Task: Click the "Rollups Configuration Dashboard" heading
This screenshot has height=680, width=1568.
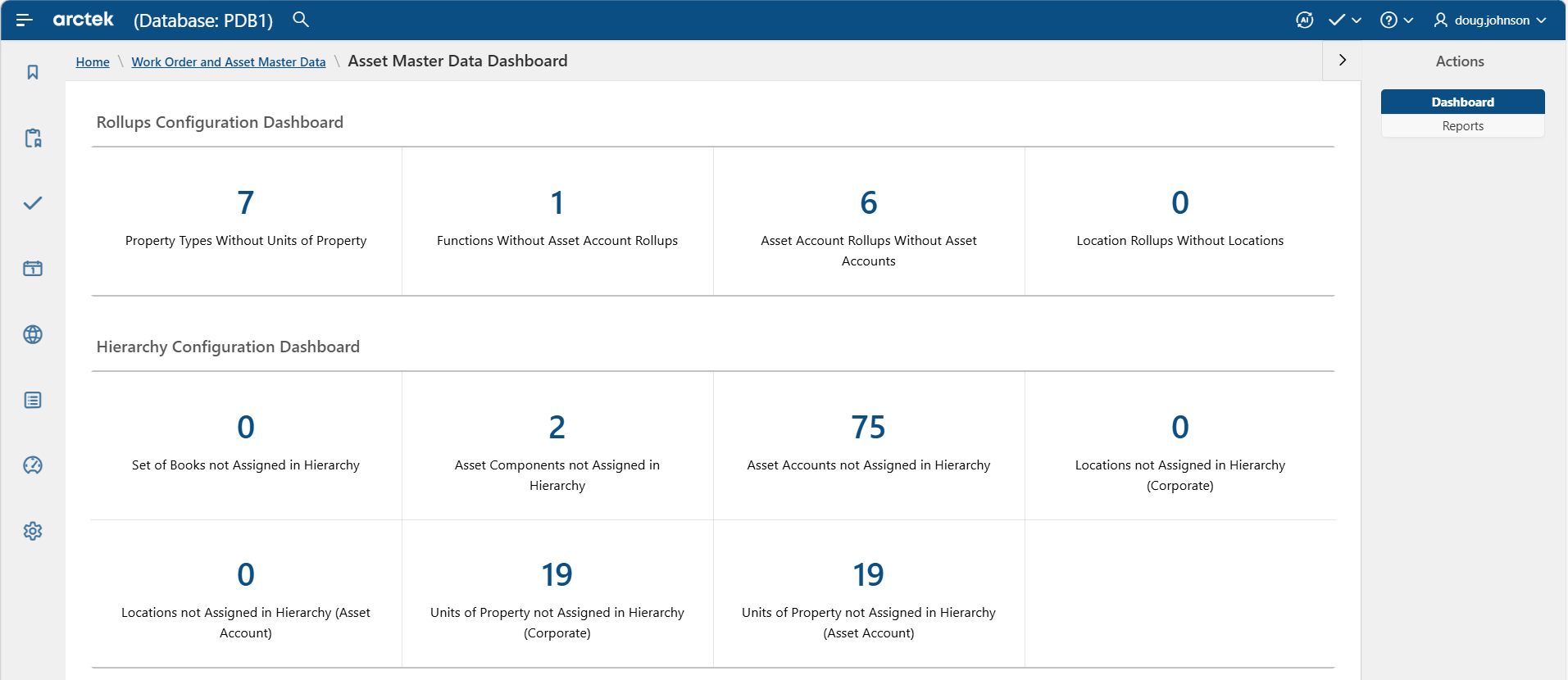Action: tap(220, 122)
